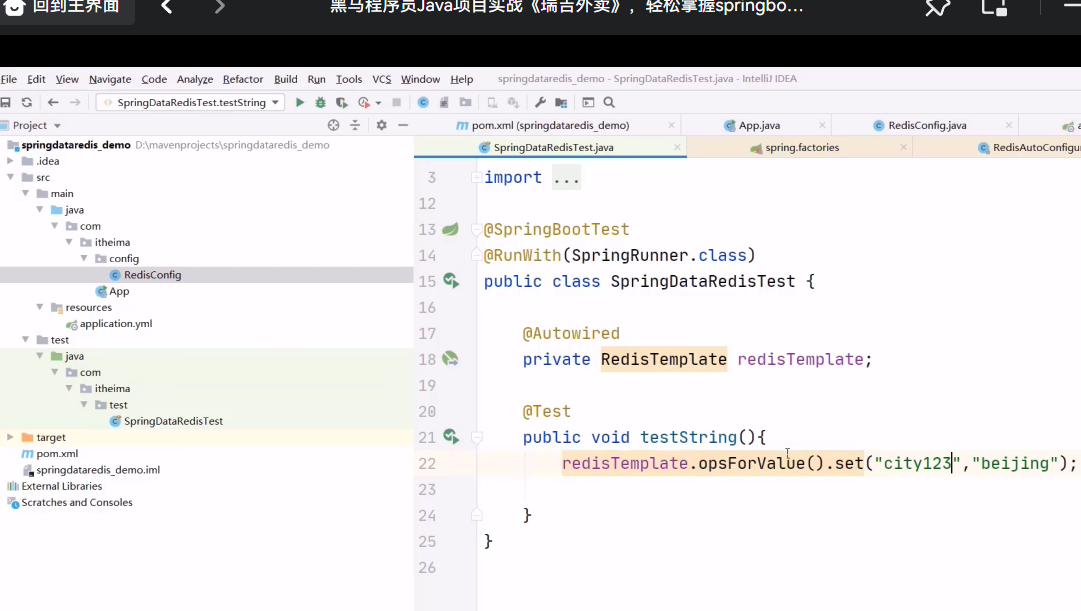The width and height of the screenshot is (1081, 611).
Task: Collapse the main folder
Action: [x=26, y=193]
